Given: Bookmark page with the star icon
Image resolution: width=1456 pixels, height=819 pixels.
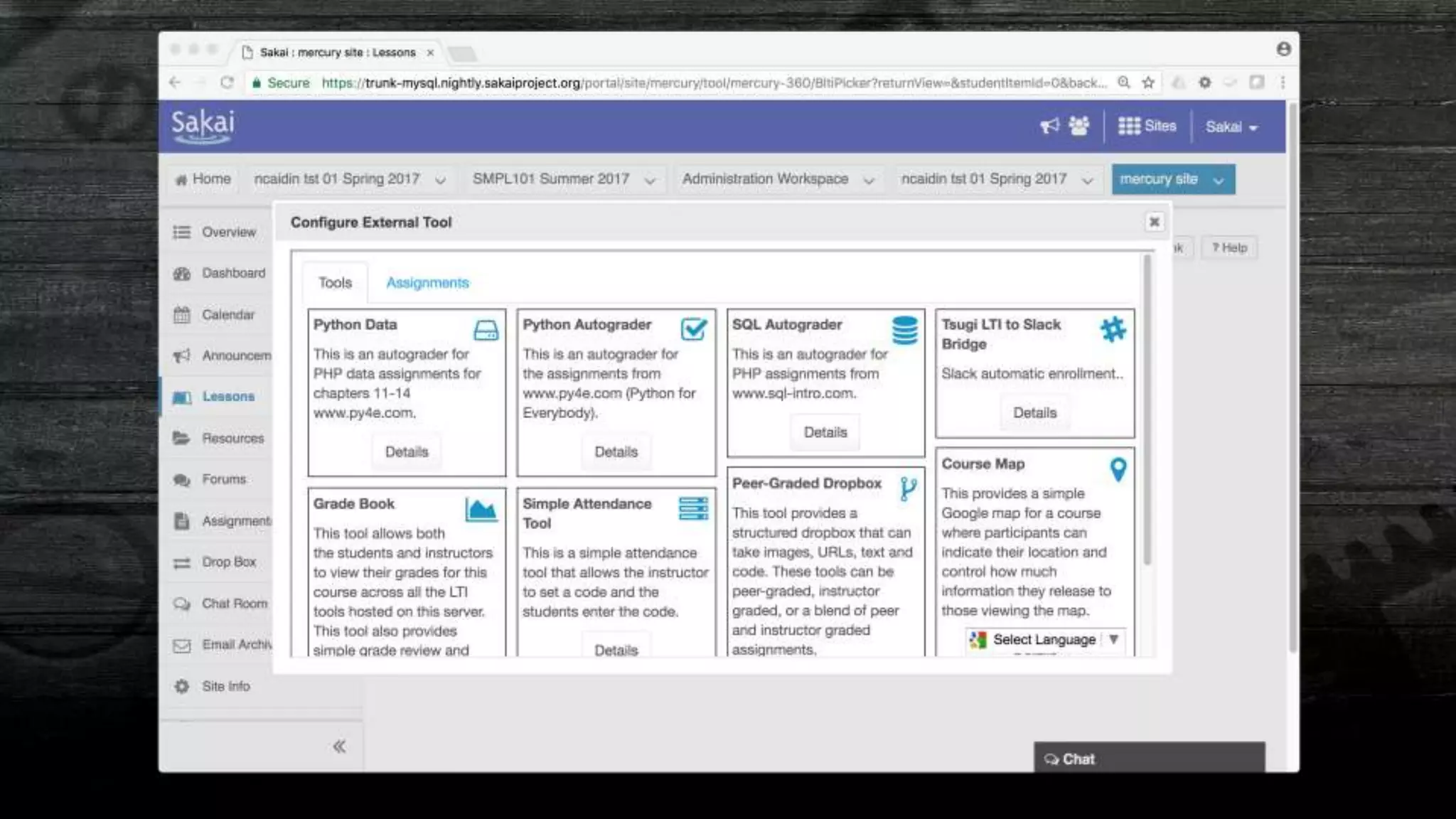Looking at the screenshot, I should pyautogui.click(x=1147, y=82).
